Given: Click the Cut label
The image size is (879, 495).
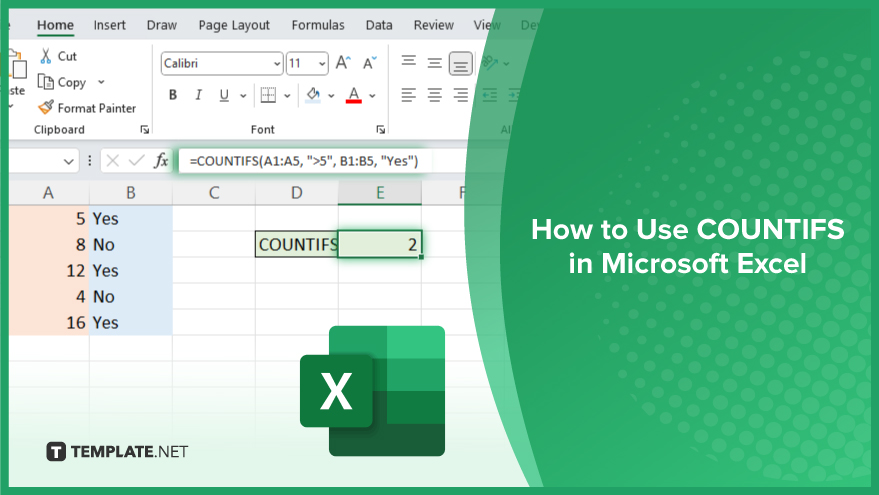Looking at the screenshot, I should (x=67, y=56).
